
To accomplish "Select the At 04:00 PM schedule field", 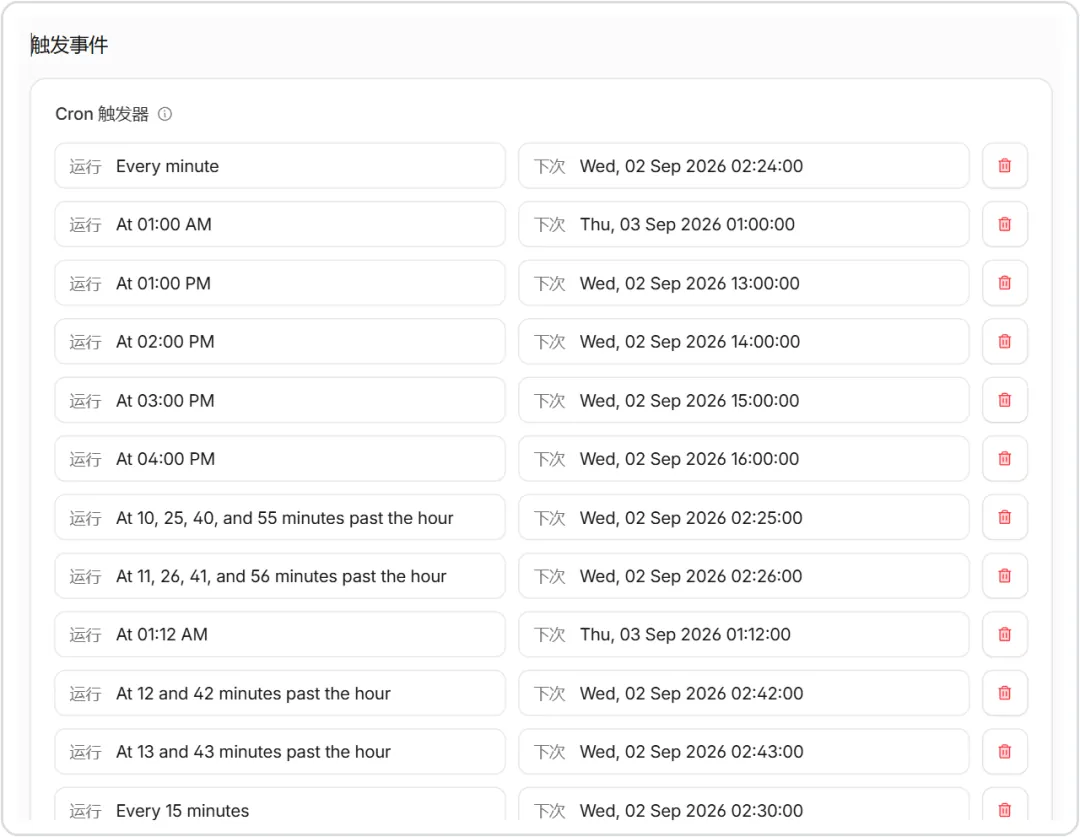I will tap(280, 459).
